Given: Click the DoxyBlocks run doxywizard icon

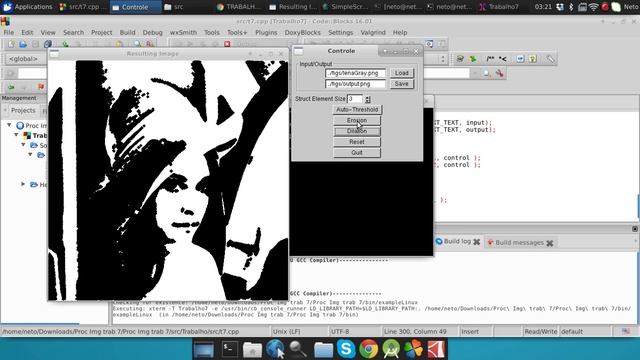Looking at the screenshot, I should tap(460, 59).
